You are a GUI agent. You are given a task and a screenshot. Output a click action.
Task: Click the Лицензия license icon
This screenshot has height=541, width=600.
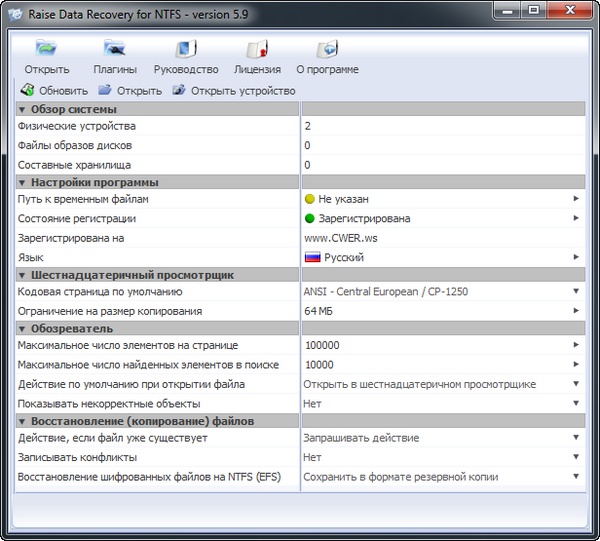tap(257, 49)
